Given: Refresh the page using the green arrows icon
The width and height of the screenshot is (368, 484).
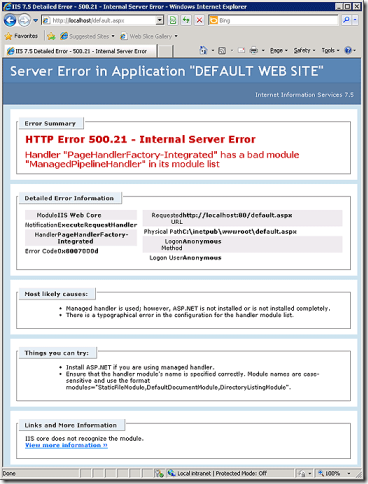Looking at the screenshot, I should (186, 21).
